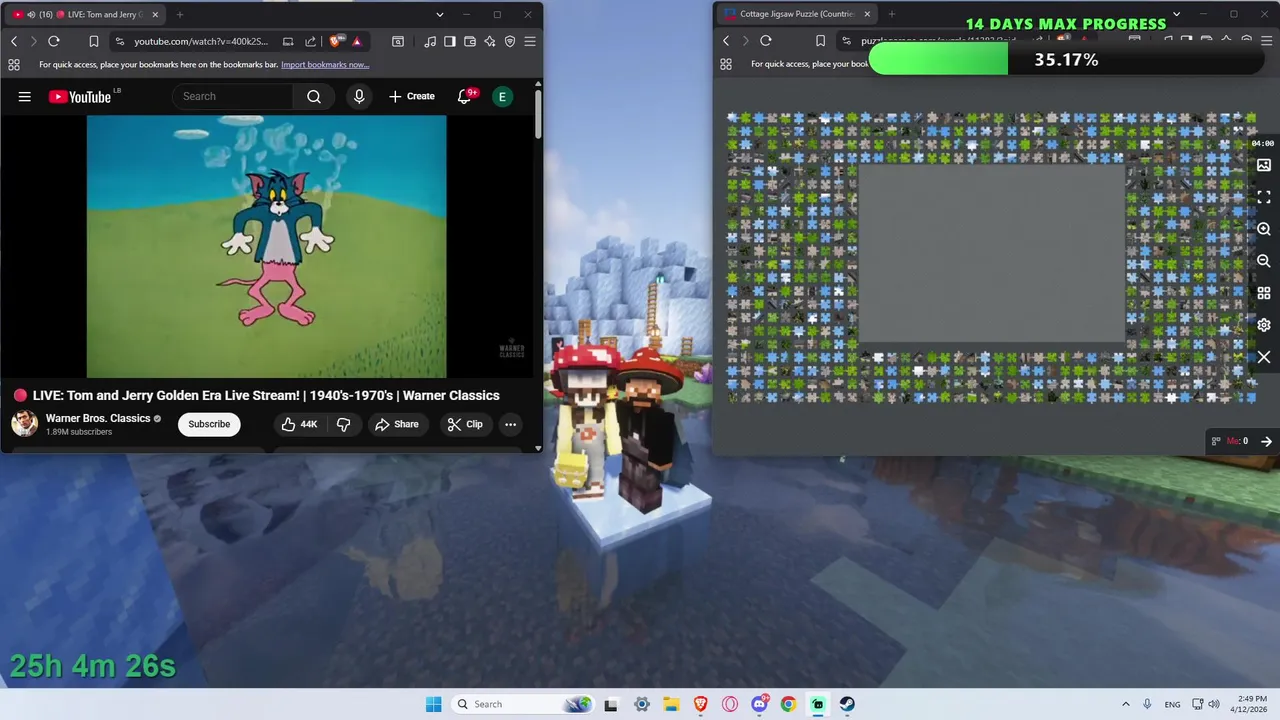Toggle picture-in-picture icon in YouTube address bar
Image resolution: width=1280 pixels, height=720 pixels.
click(288, 41)
